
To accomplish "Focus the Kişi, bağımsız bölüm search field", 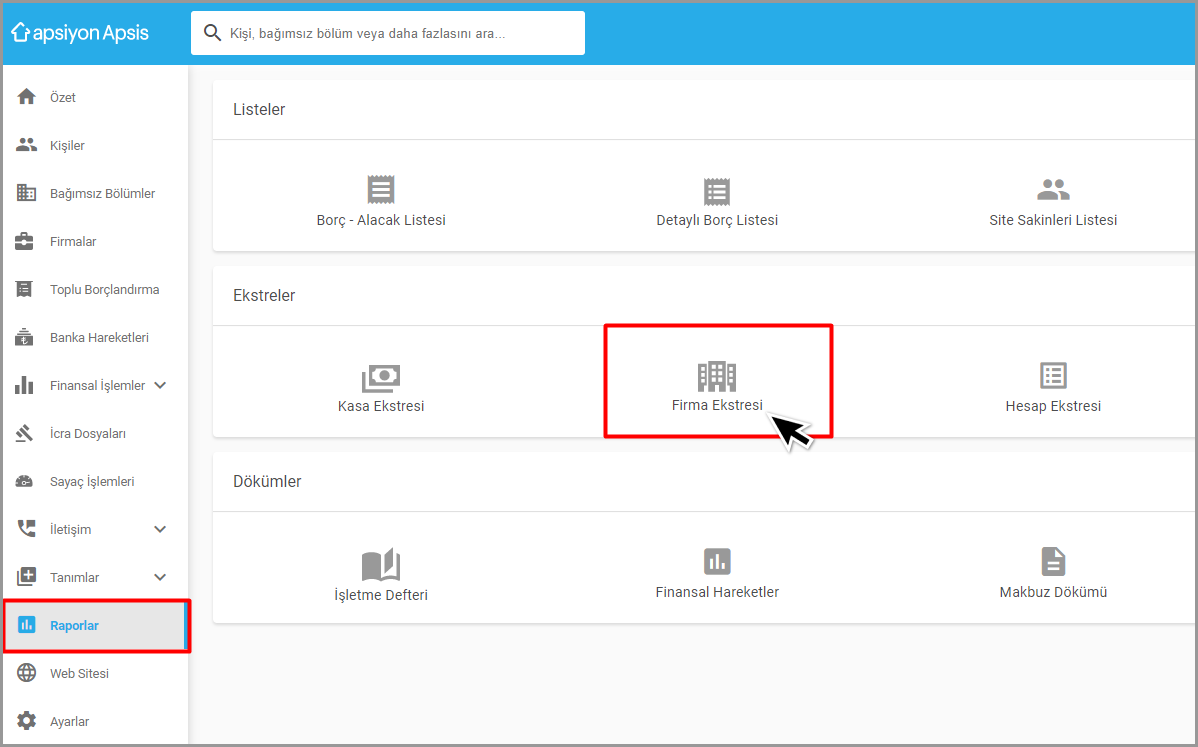I will 387,33.
